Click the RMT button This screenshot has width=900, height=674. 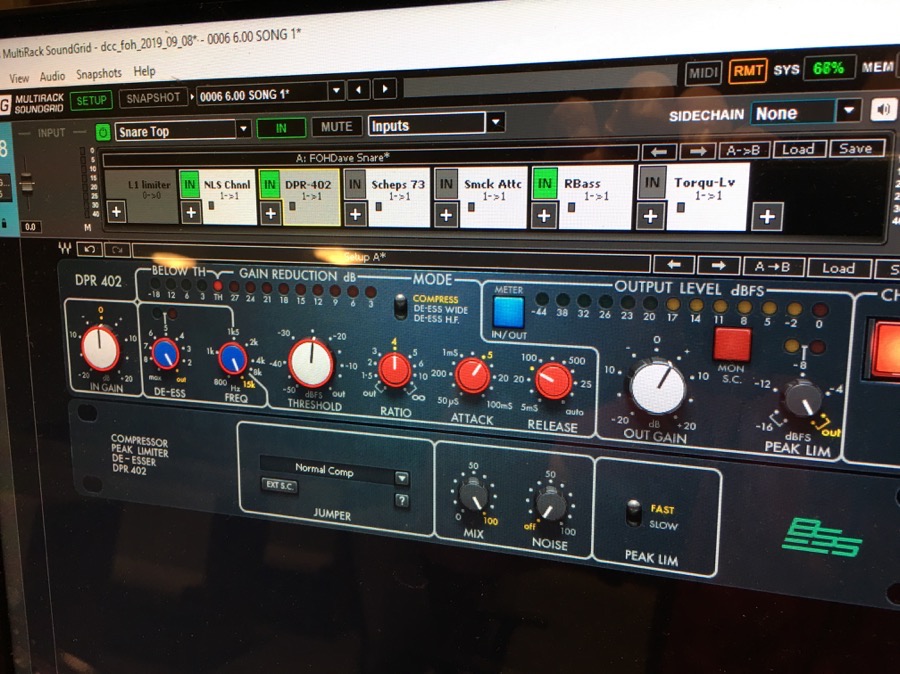(x=748, y=71)
